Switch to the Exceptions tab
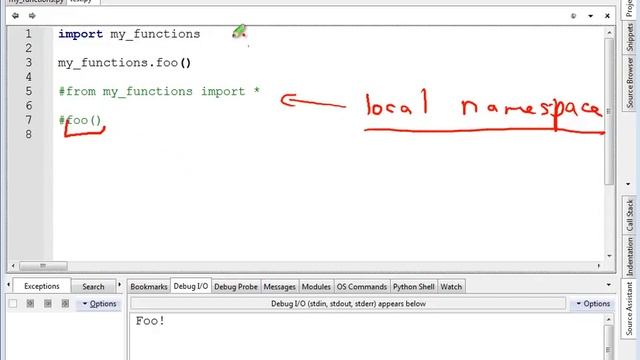The height and width of the screenshot is (360, 640). [x=42, y=286]
